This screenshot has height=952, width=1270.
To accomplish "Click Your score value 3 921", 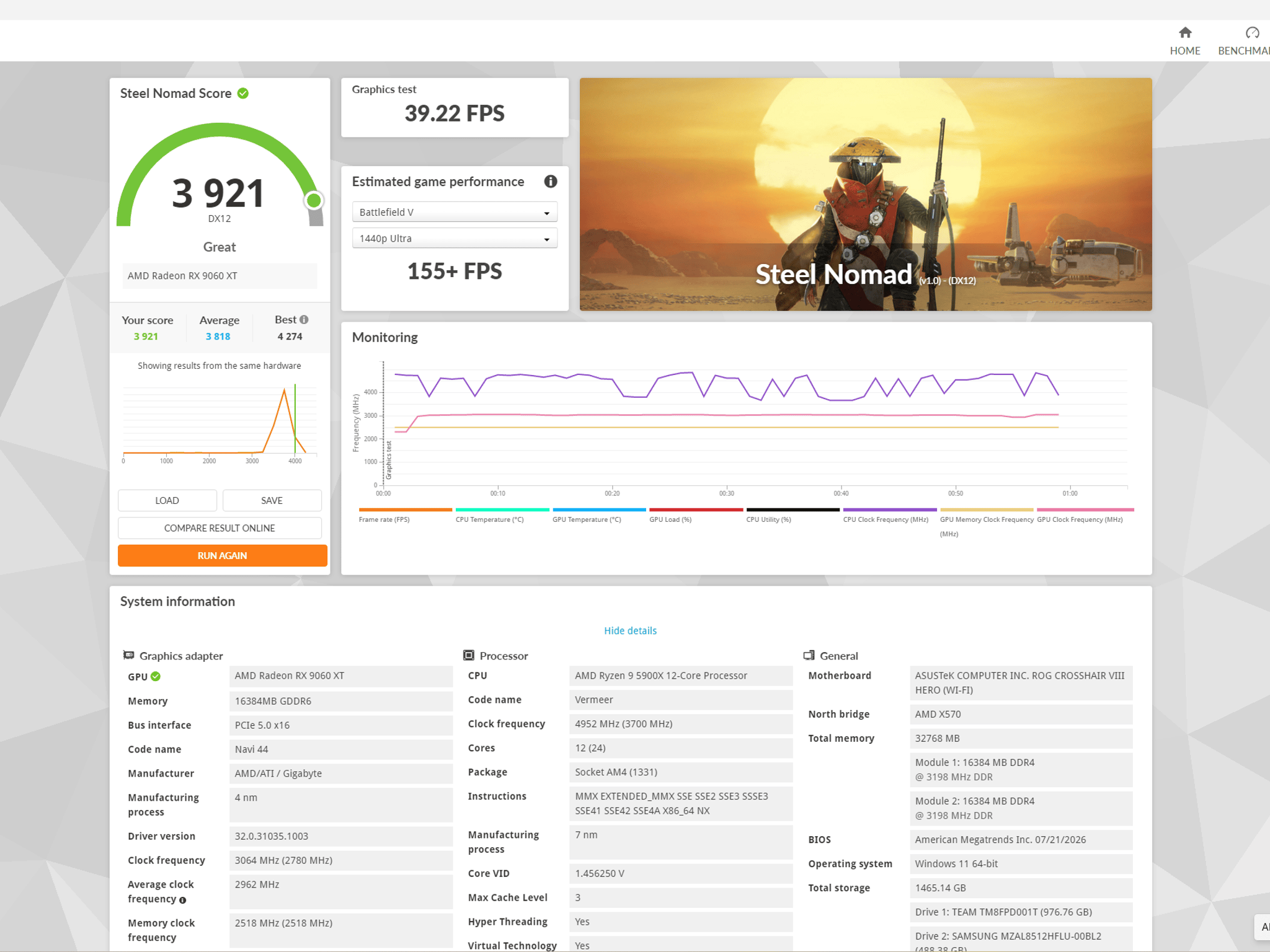I will [146, 337].
